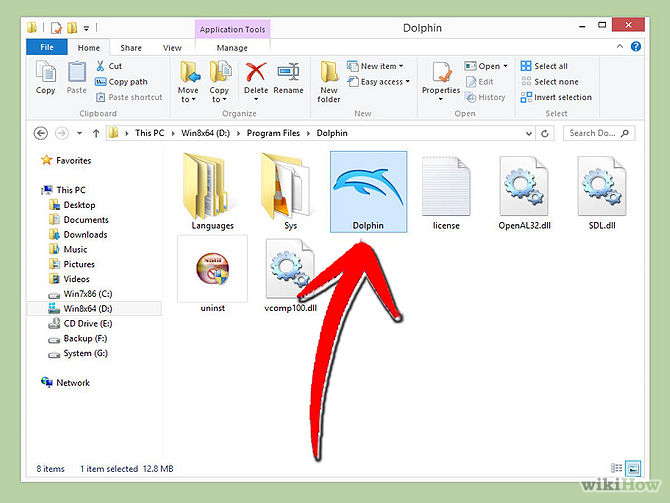Select the vcomp100.dll file
The image size is (670, 503).
click(290, 275)
